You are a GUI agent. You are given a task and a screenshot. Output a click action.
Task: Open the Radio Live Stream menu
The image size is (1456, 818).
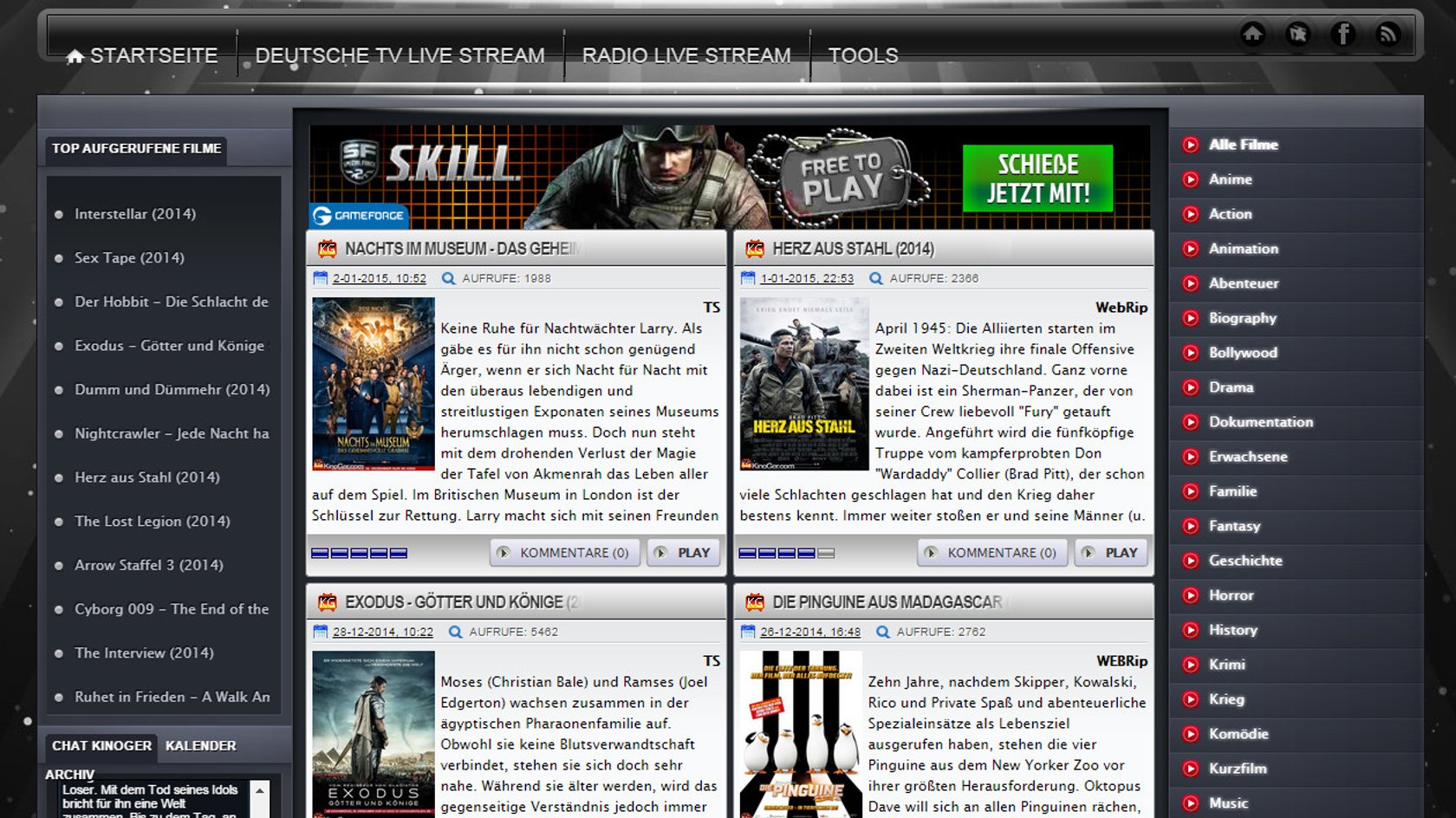(x=686, y=55)
